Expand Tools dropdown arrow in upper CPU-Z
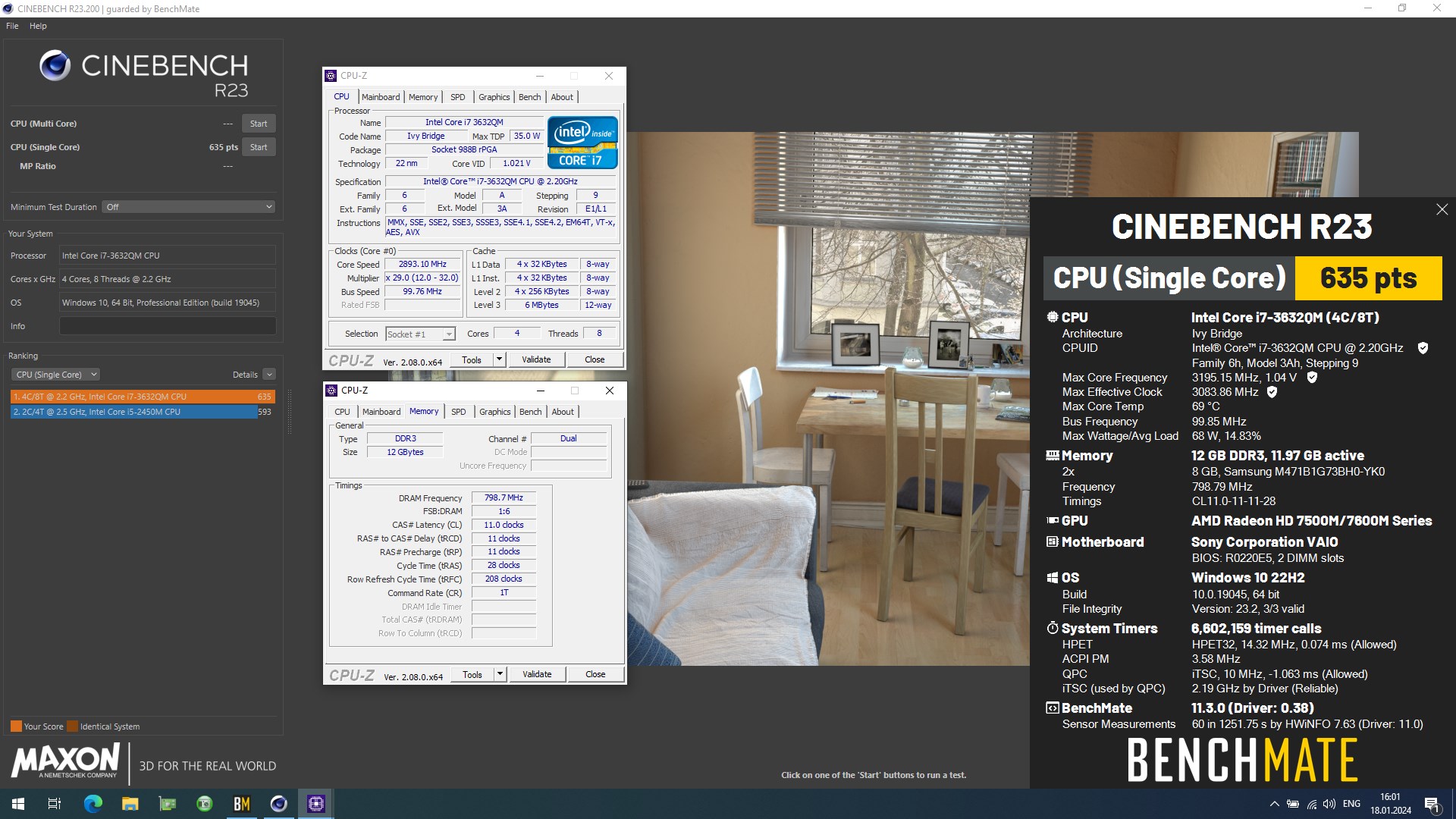 499,360
